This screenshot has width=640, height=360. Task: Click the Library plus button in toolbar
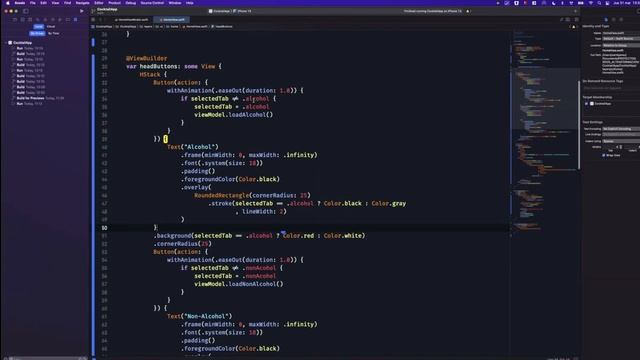576,11
